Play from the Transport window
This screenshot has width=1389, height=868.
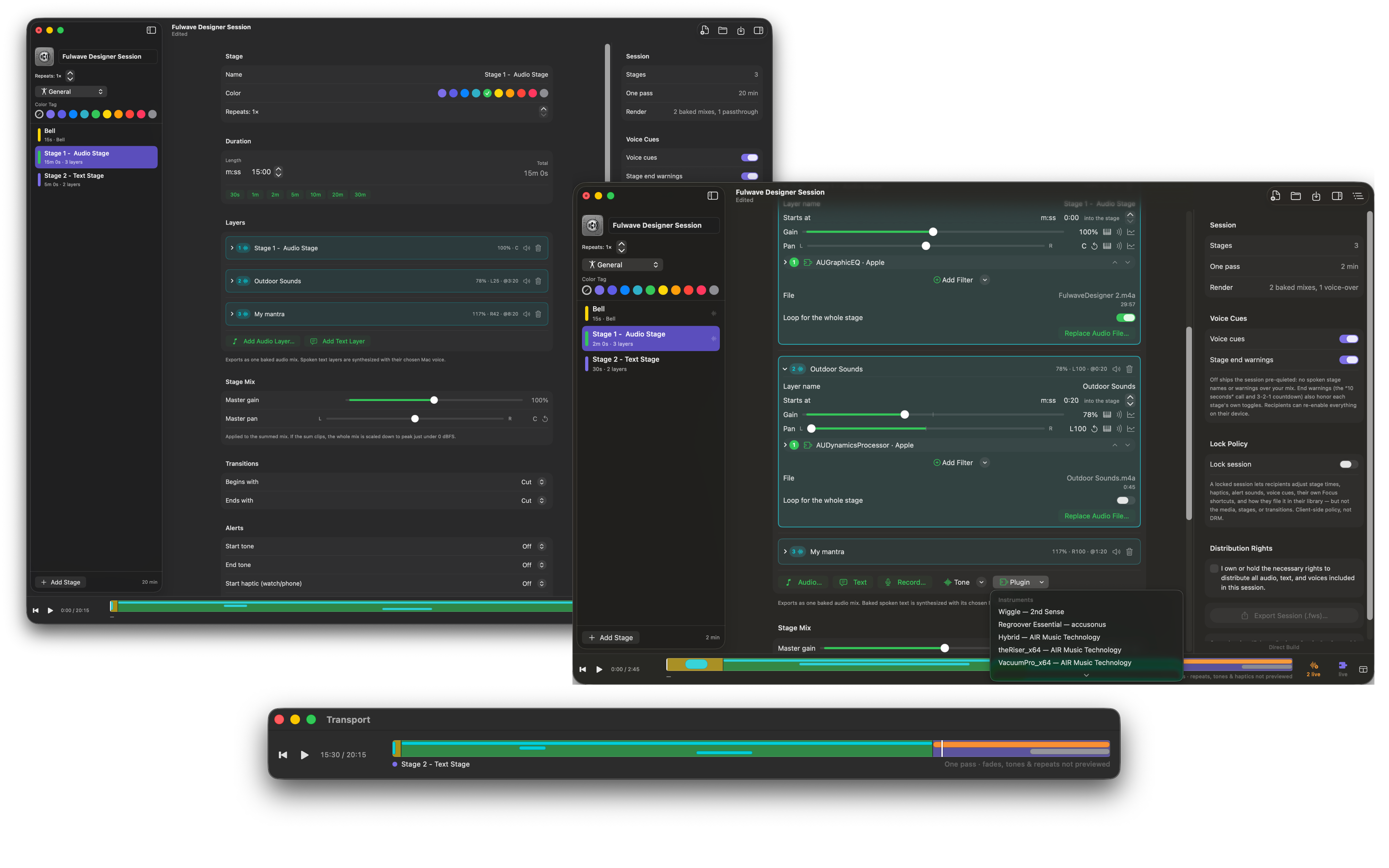click(x=304, y=755)
